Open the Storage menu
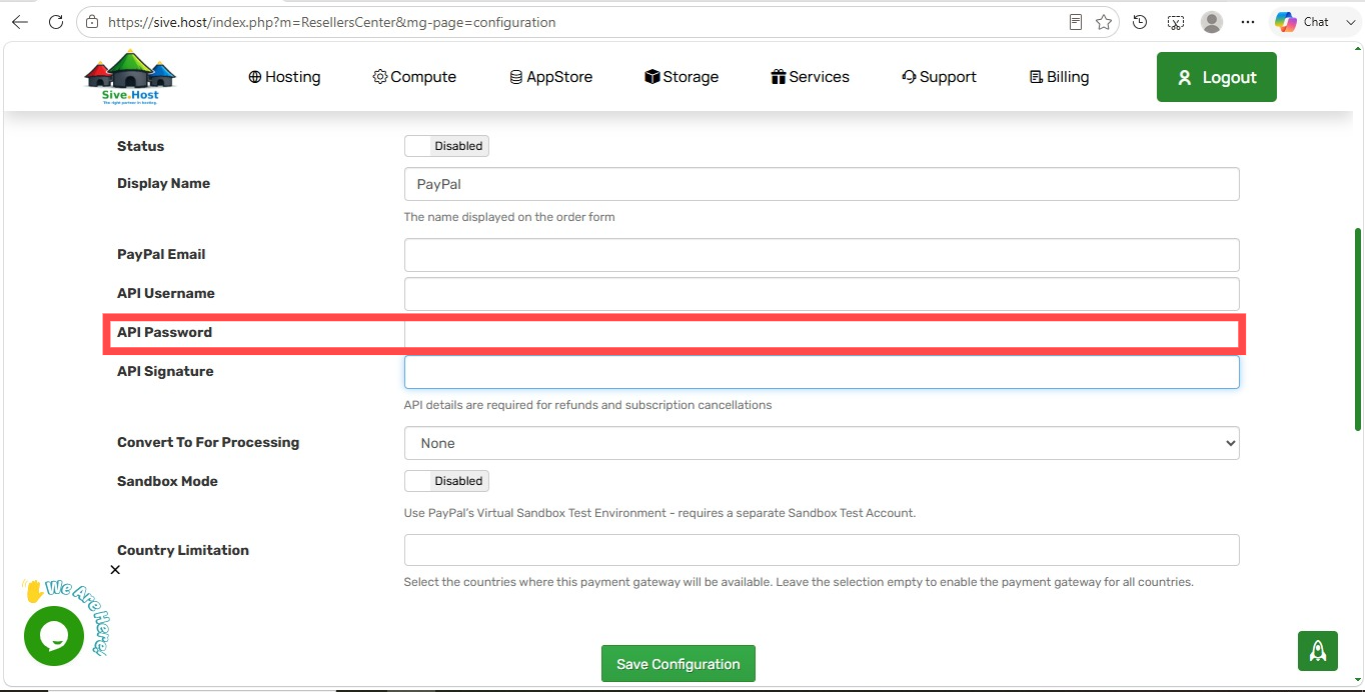This screenshot has width=1365, height=692. [x=682, y=77]
